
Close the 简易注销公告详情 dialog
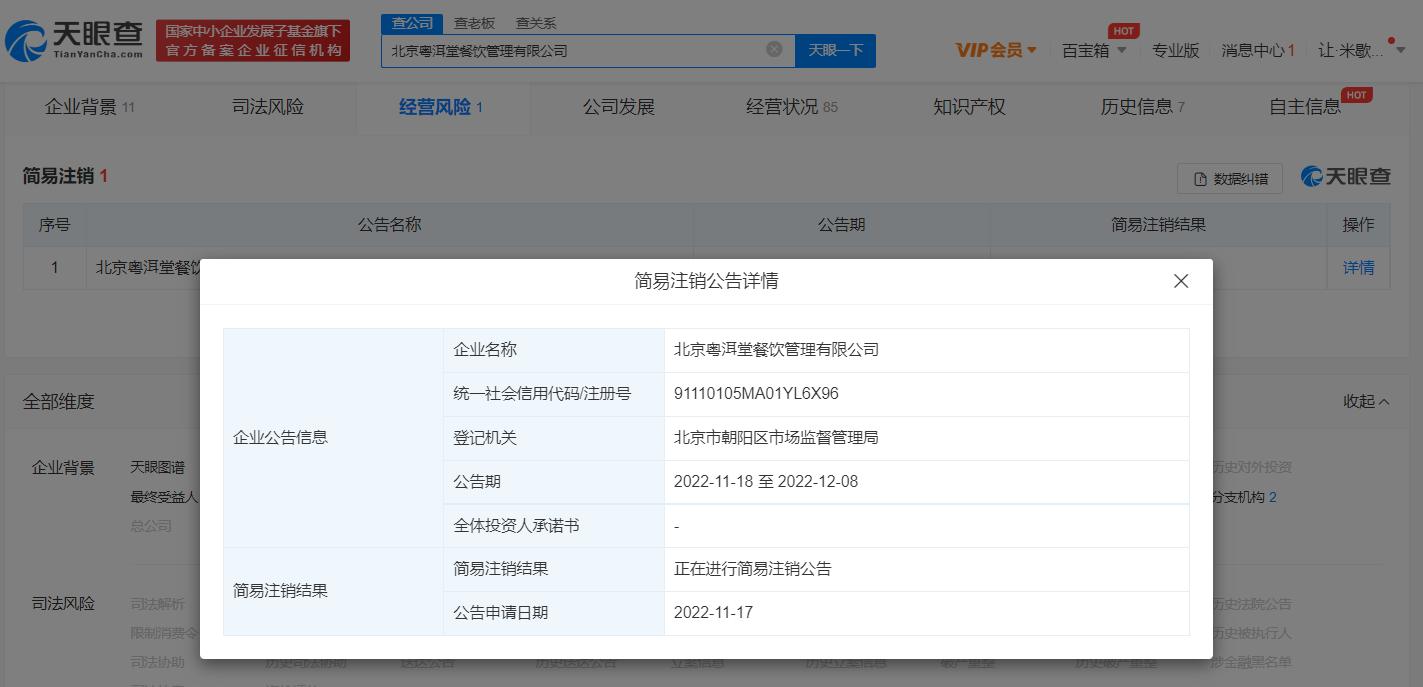coord(1181,281)
